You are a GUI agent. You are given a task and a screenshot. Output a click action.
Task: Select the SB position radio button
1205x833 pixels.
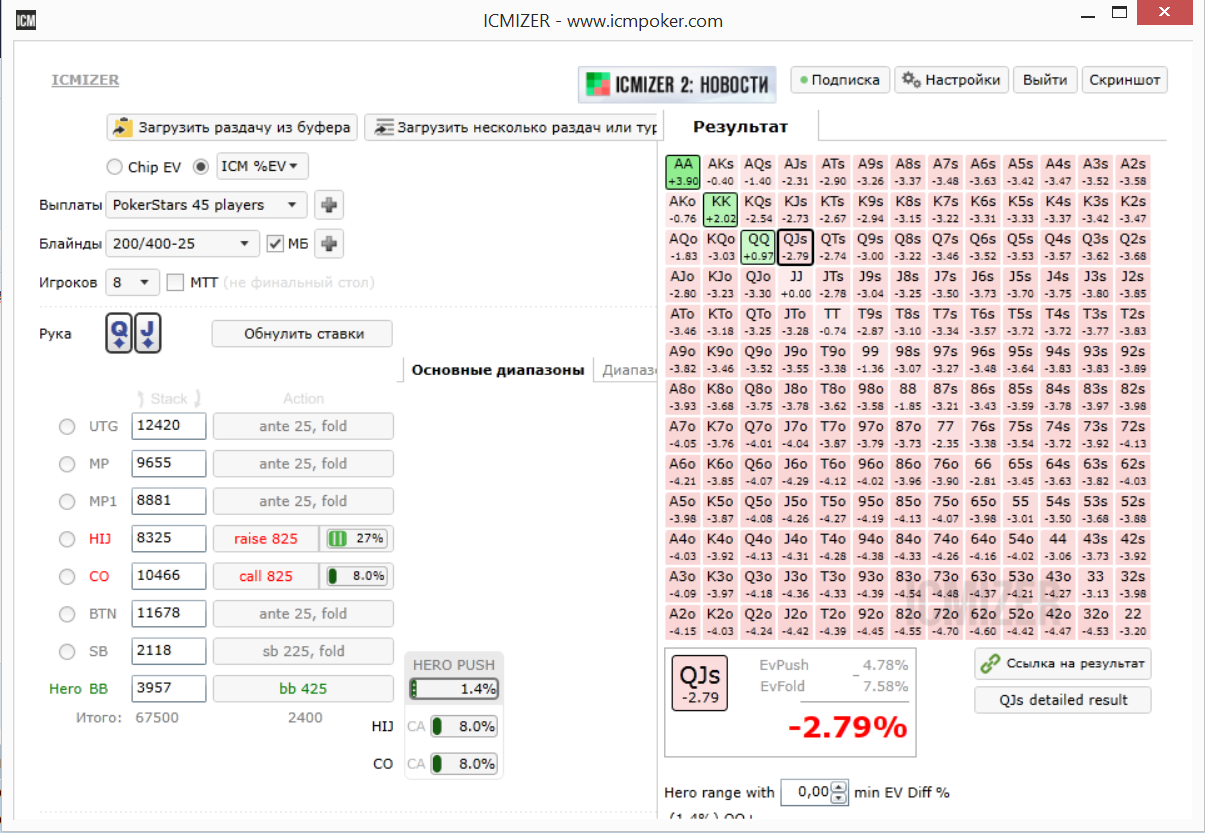(x=67, y=652)
